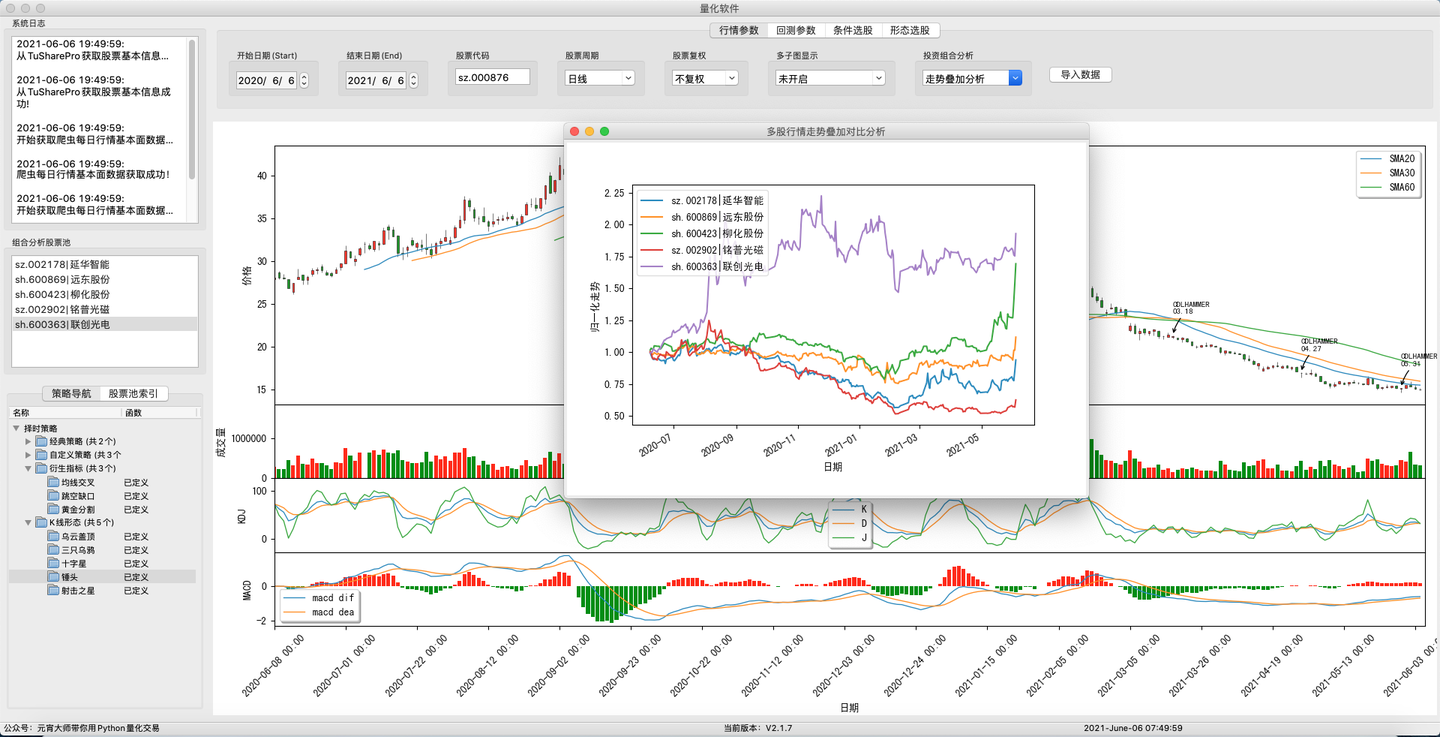Viewport: 1440px width, 737px height.
Task: Click the 开始日期 stepper arrows
Action: [x=304, y=80]
